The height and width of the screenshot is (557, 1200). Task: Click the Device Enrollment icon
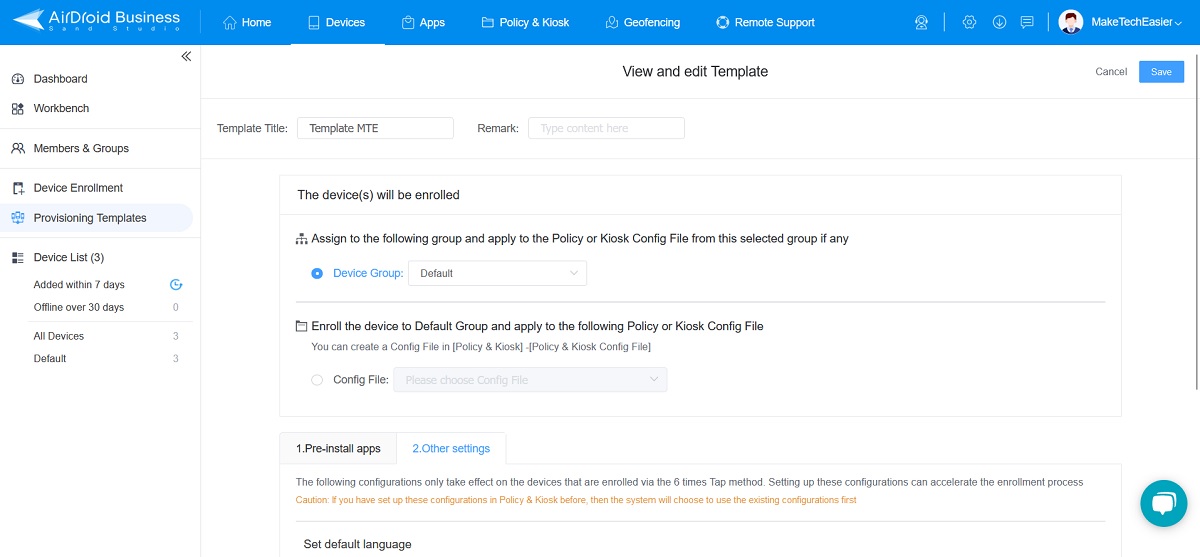pyautogui.click(x=18, y=188)
